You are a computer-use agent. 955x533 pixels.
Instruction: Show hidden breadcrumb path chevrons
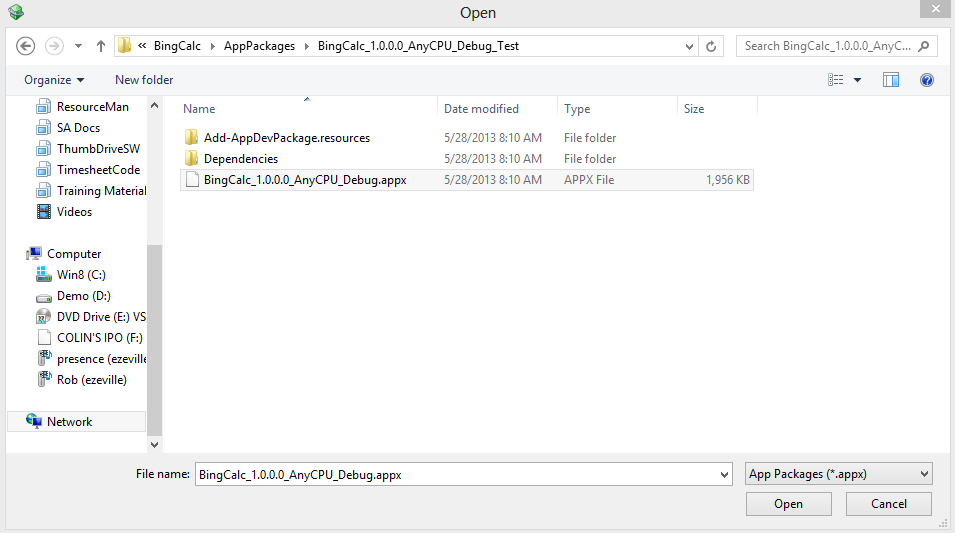[x=142, y=46]
